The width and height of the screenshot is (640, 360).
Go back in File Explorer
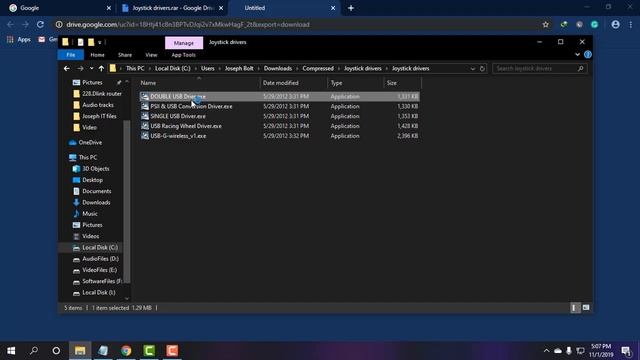67,69
